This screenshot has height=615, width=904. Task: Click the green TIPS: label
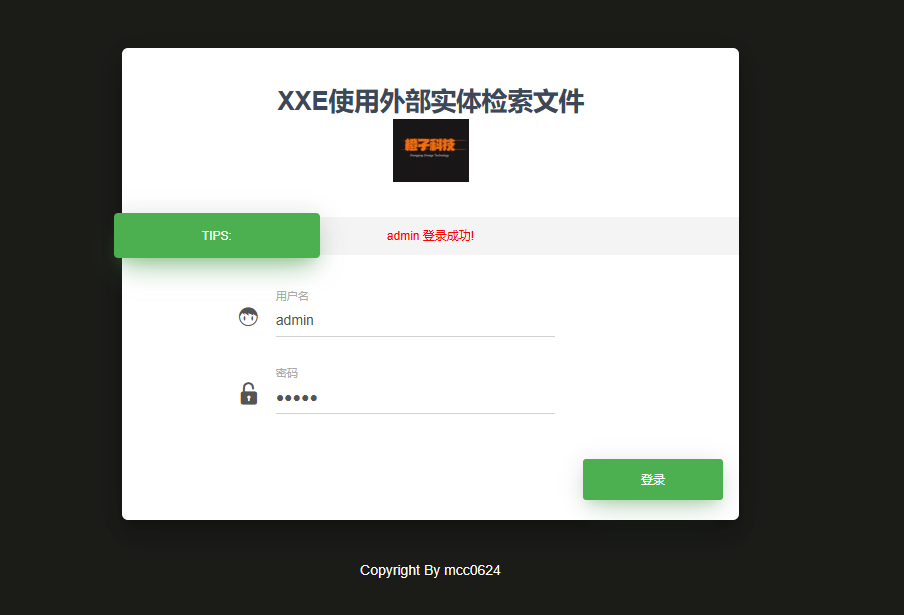[217, 235]
